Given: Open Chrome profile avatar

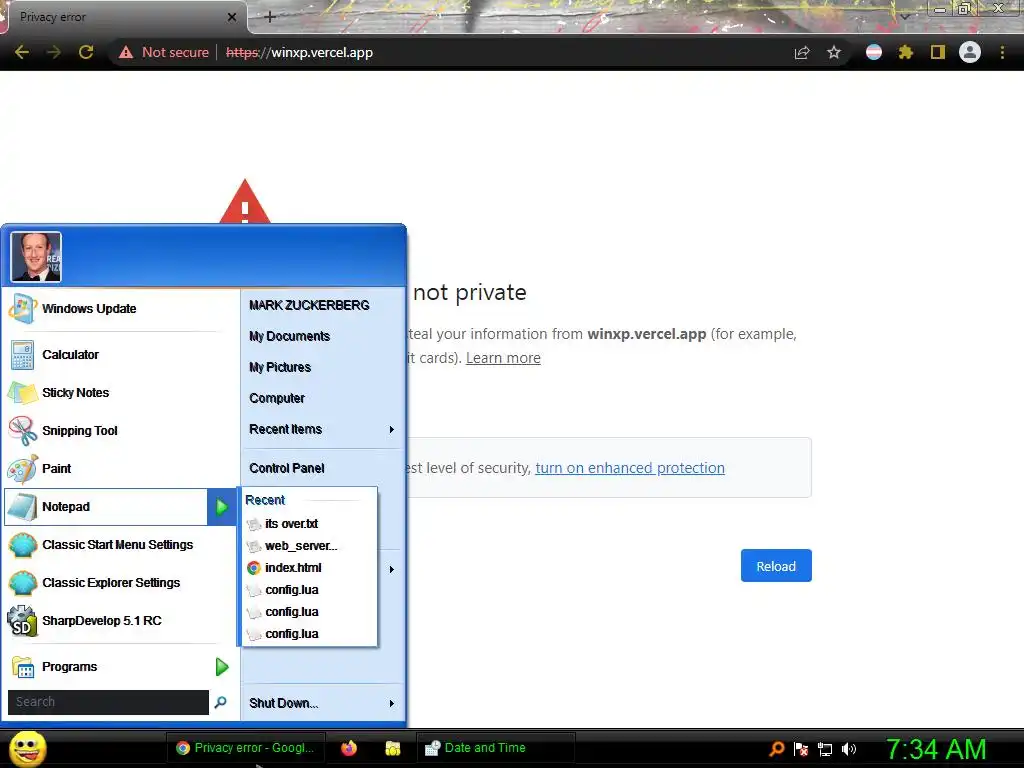Looking at the screenshot, I should pos(970,52).
